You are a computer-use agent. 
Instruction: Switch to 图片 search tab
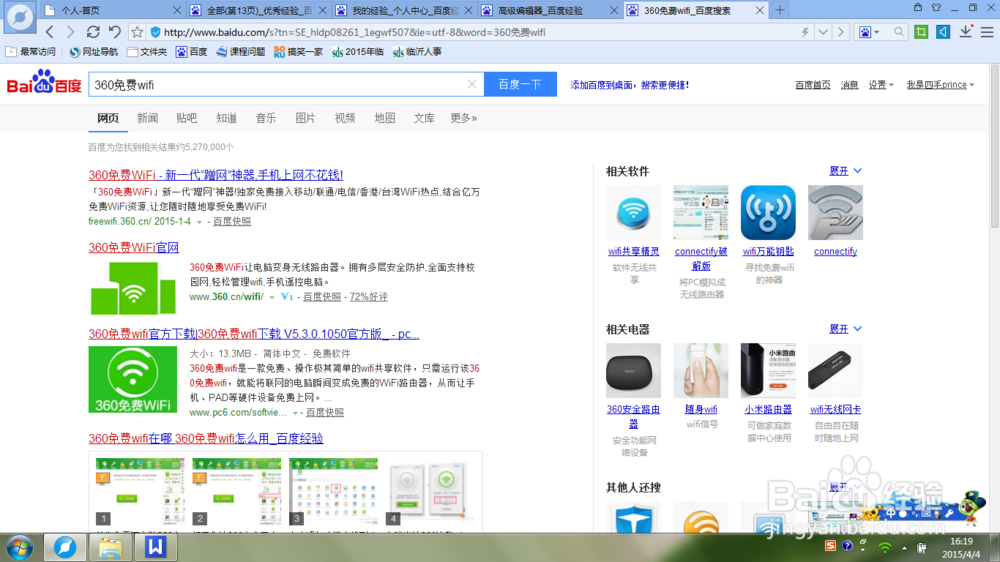305,118
